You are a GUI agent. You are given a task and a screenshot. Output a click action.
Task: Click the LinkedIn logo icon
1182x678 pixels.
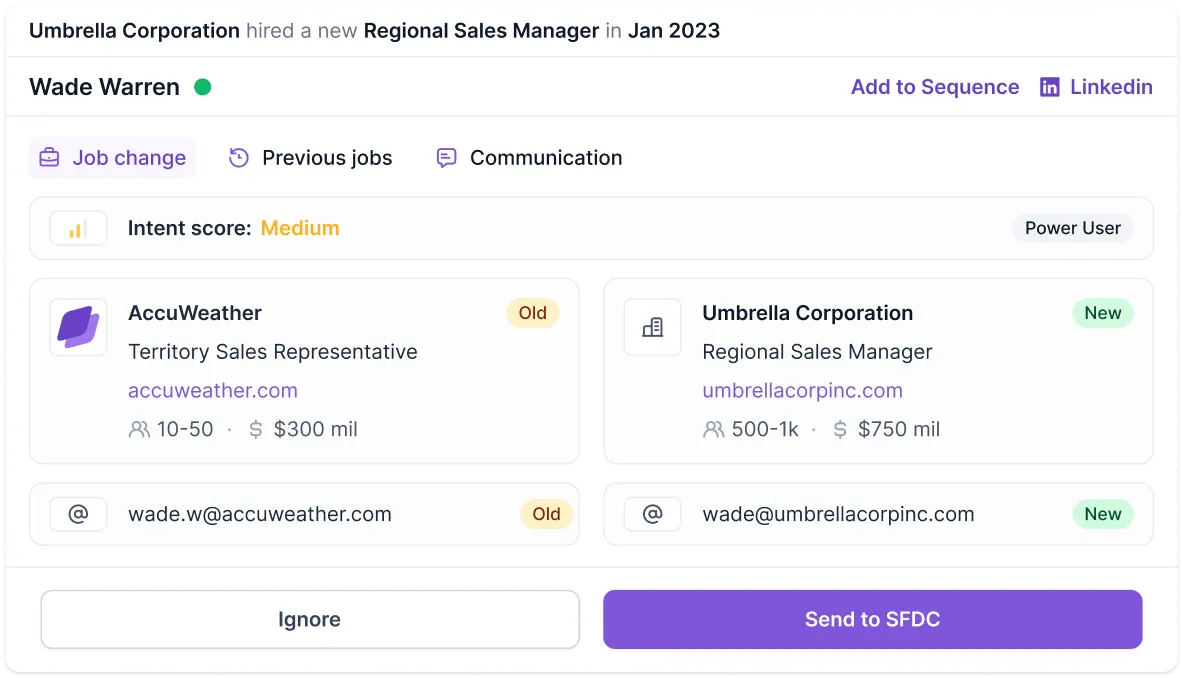coord(1049,87)
